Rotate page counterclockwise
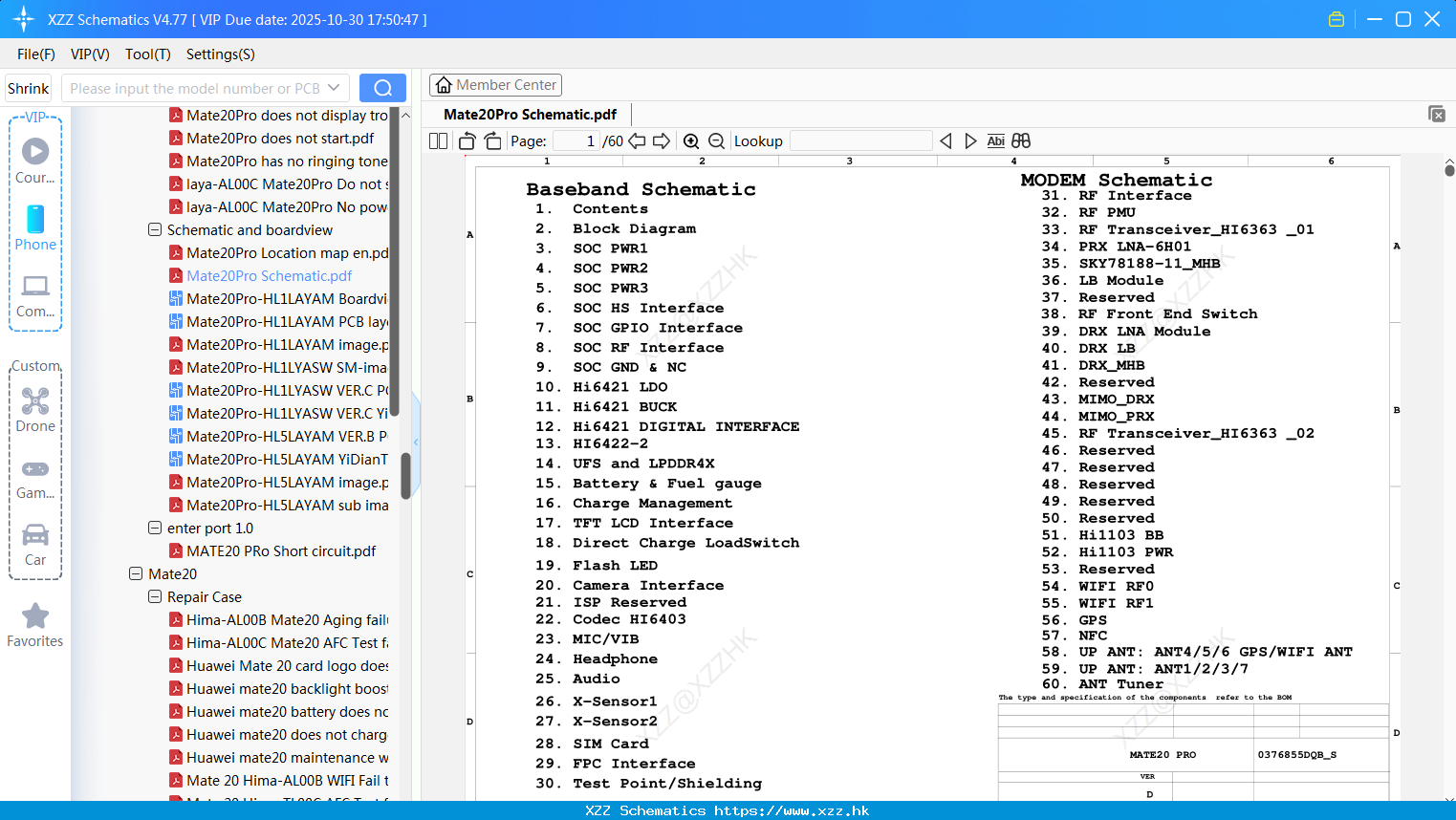 (x=467, y=140)
